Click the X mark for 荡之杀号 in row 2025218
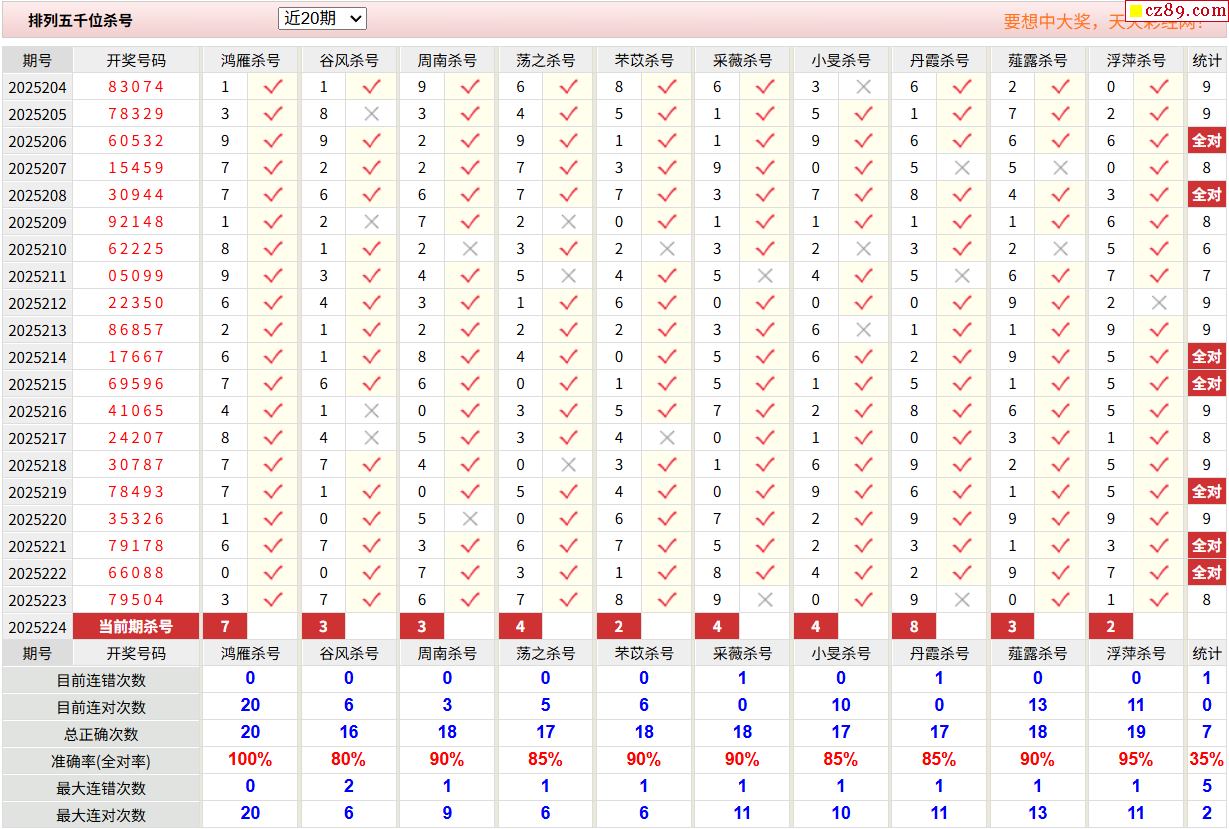Viewport: 1229px width, 829px height. 569,465
